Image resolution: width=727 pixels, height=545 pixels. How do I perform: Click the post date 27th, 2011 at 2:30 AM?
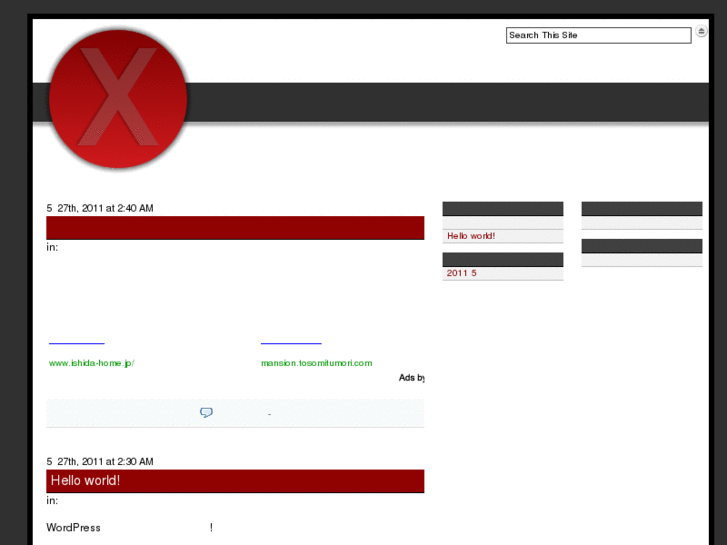click(100, 462)
